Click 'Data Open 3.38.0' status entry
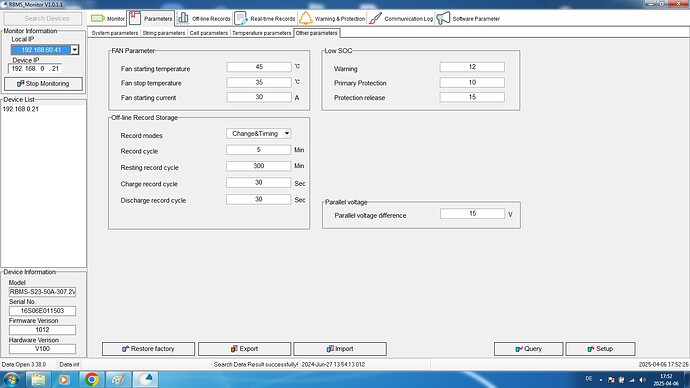This screenshot has width=690, height=388. [24, 364]
